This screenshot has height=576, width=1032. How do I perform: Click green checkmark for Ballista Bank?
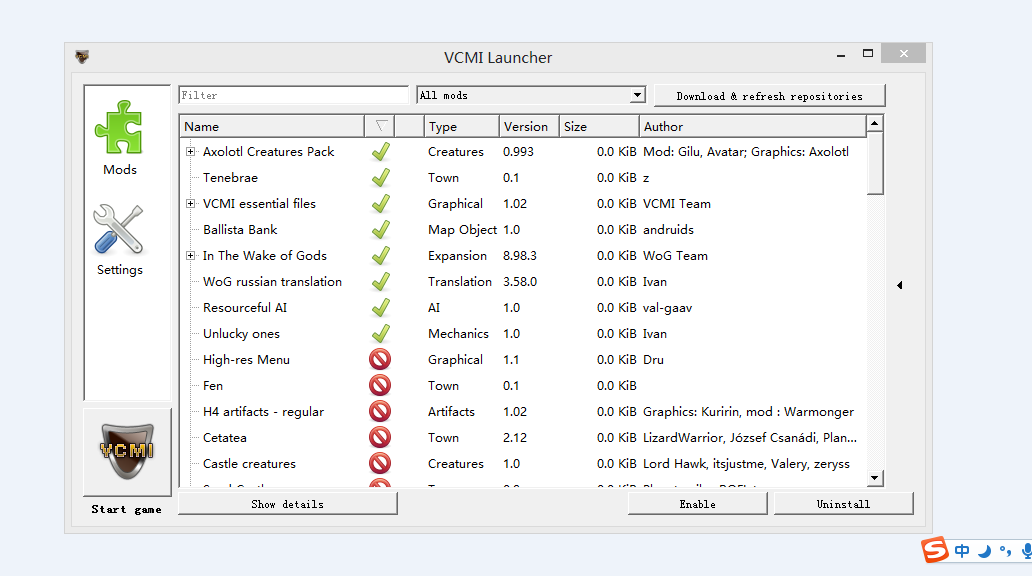(380, 230)
